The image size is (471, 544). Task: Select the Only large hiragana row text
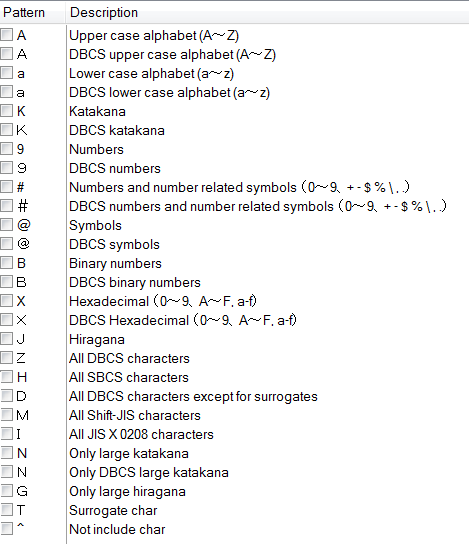click(x=127, y=491)
